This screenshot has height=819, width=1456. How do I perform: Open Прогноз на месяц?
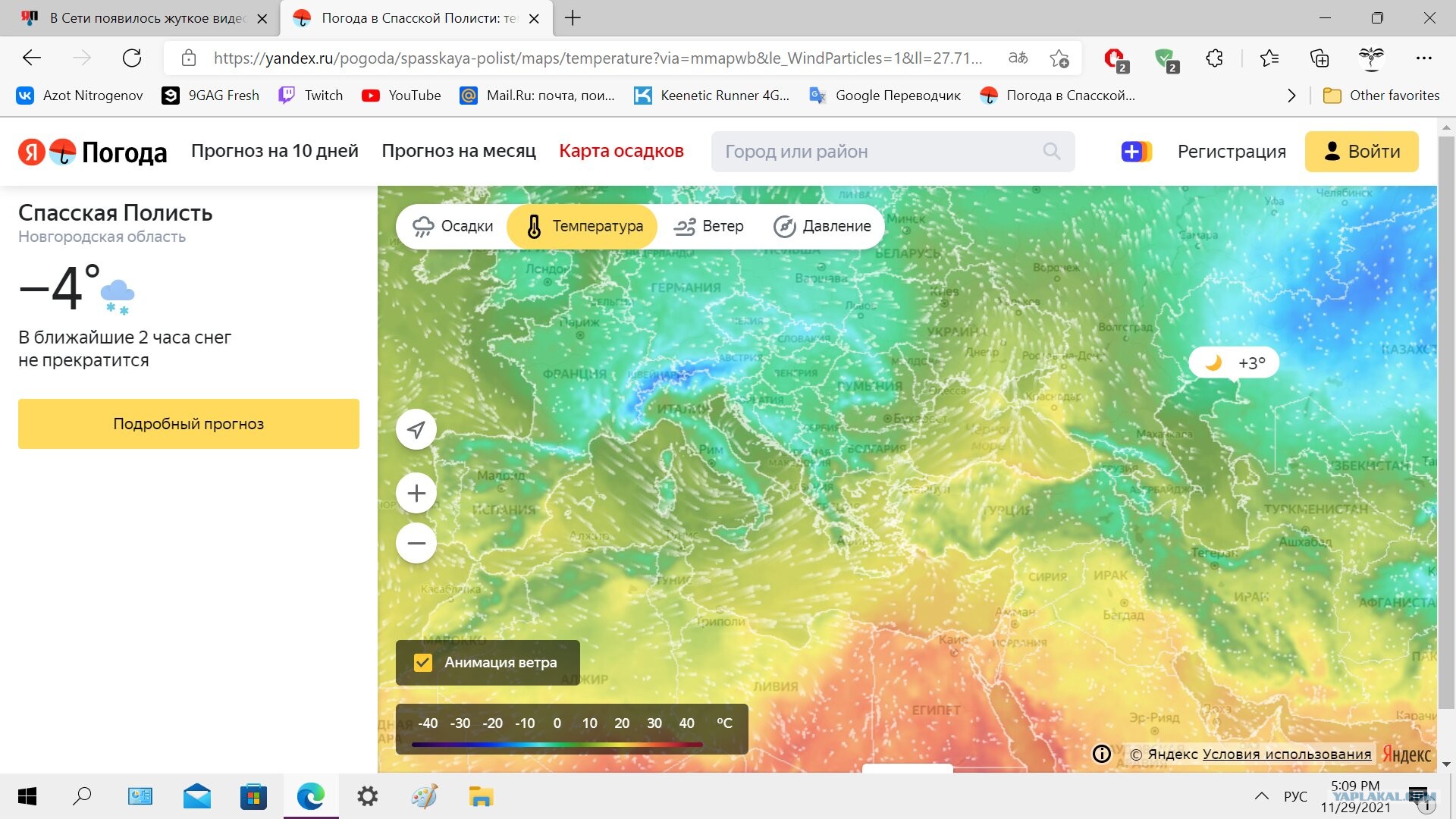[459, 151]
